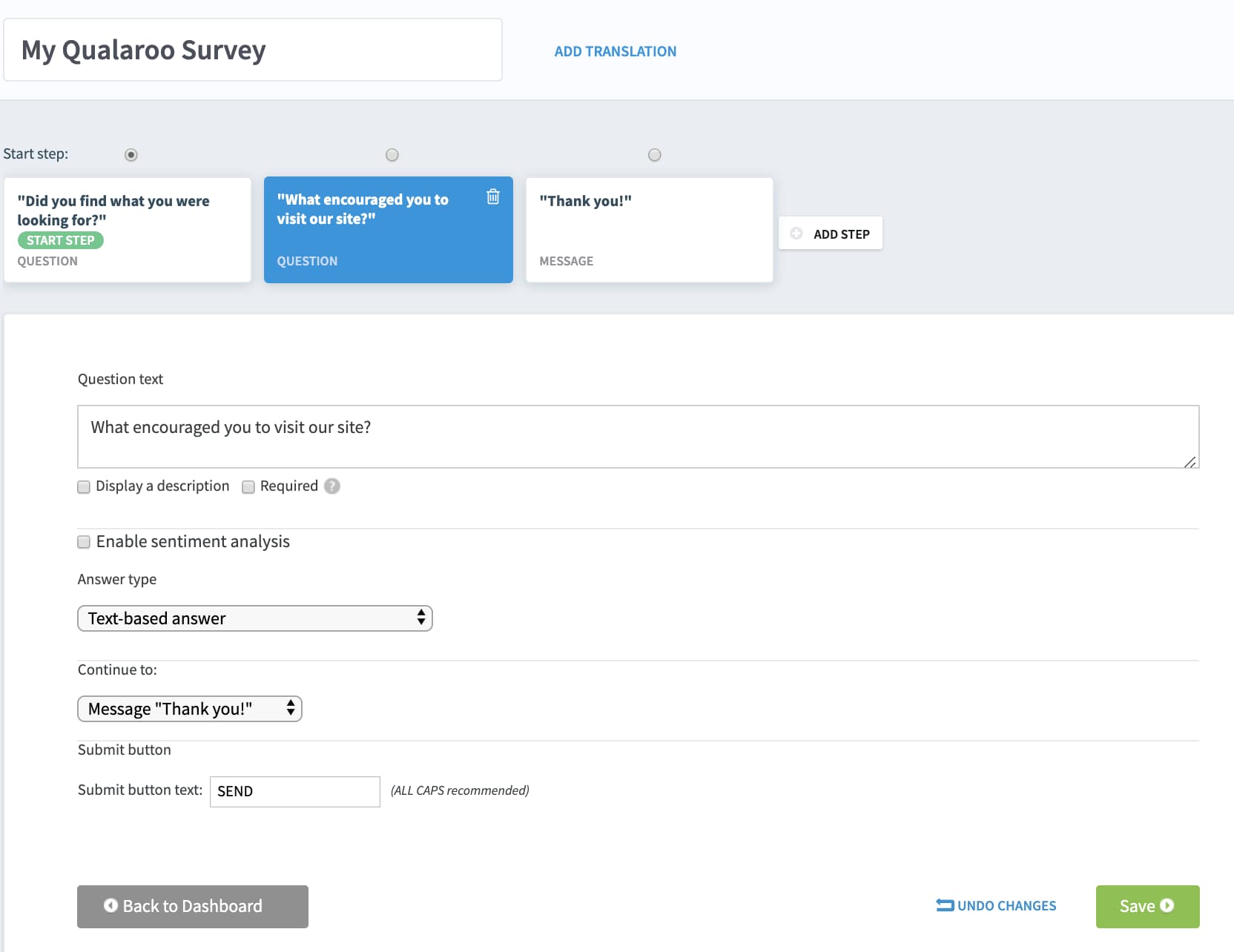Click UNDO CHANGES link
This screenshot has width=1234, height=952.
click(x=996, y=905)
